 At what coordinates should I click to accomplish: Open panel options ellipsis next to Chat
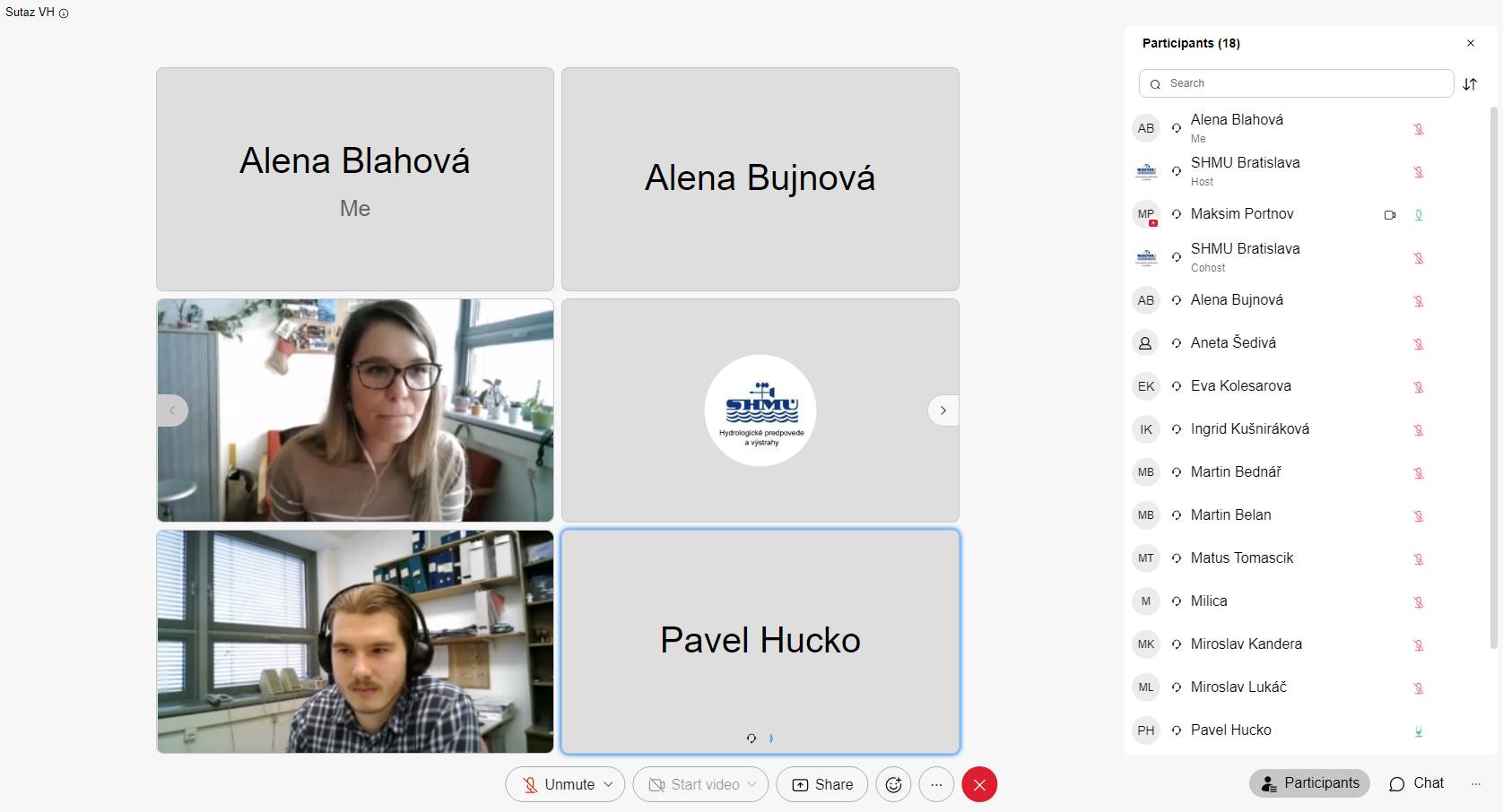coord(1475,784)
